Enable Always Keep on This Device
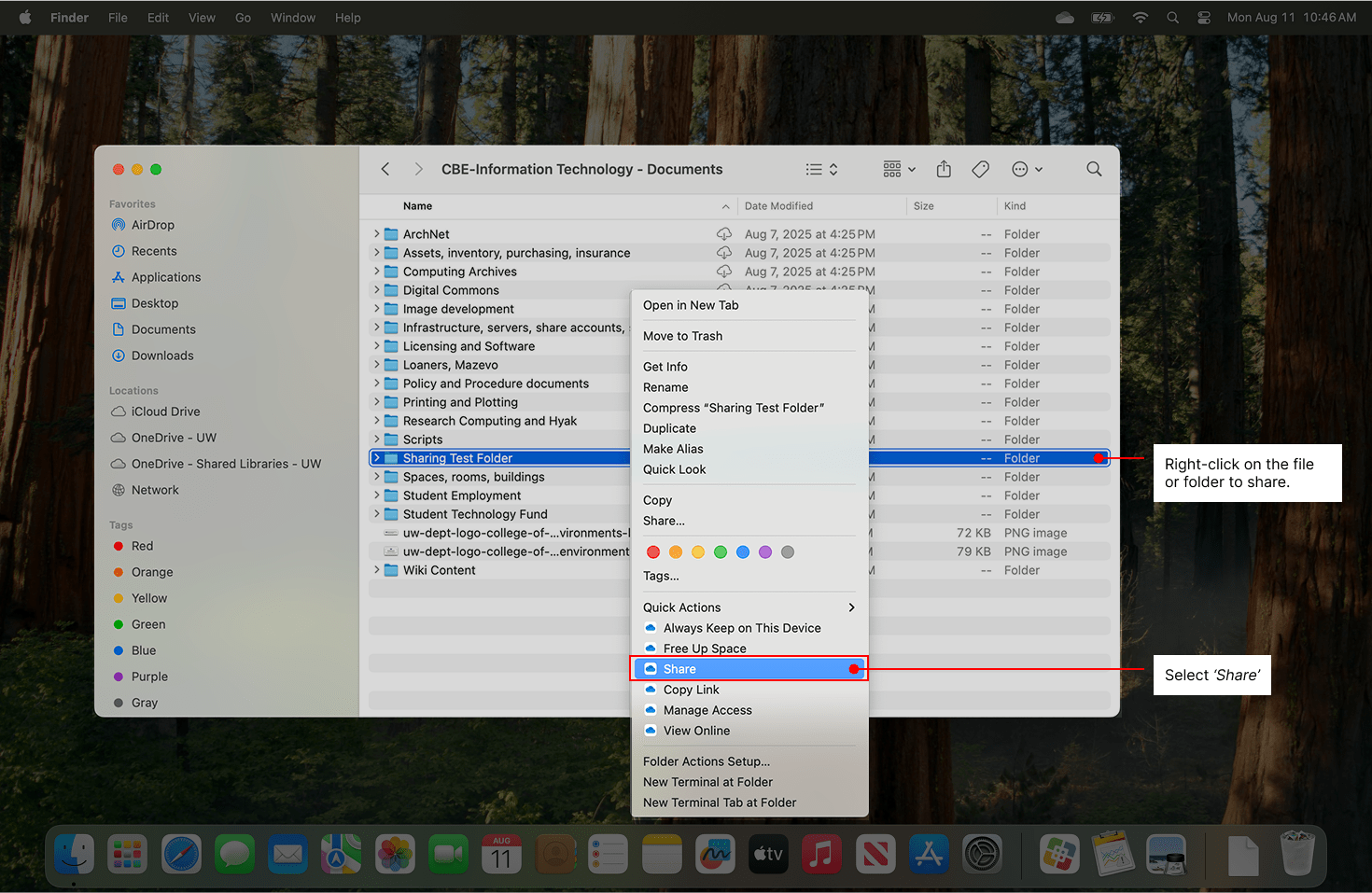This screenshot has width=1372, height=893. pyautogui.click(x=742, y=628)
